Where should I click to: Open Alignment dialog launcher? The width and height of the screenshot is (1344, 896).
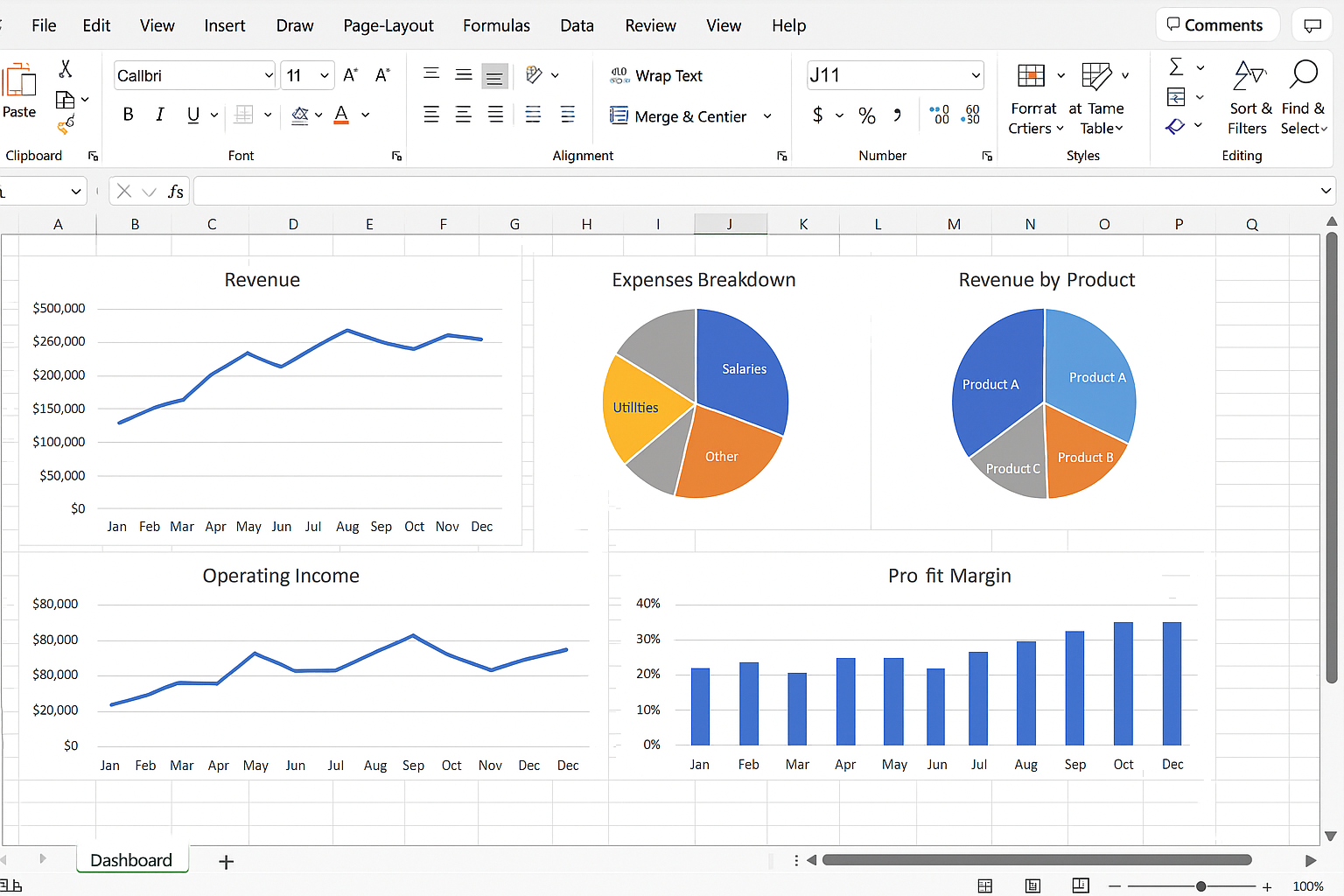(781, 156)
